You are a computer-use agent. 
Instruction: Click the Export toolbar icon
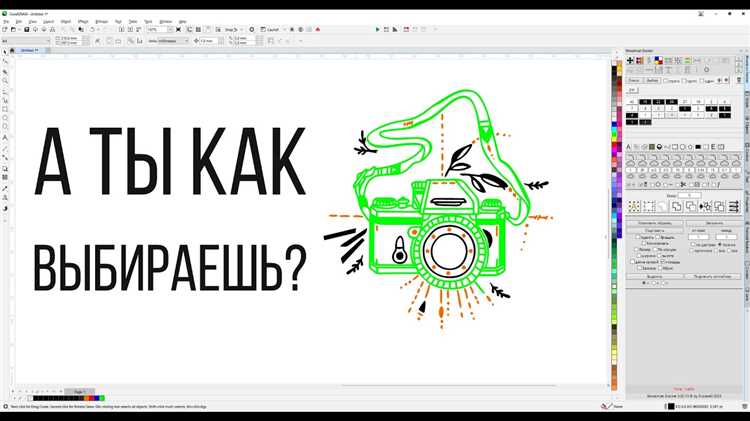pos(130,29)
